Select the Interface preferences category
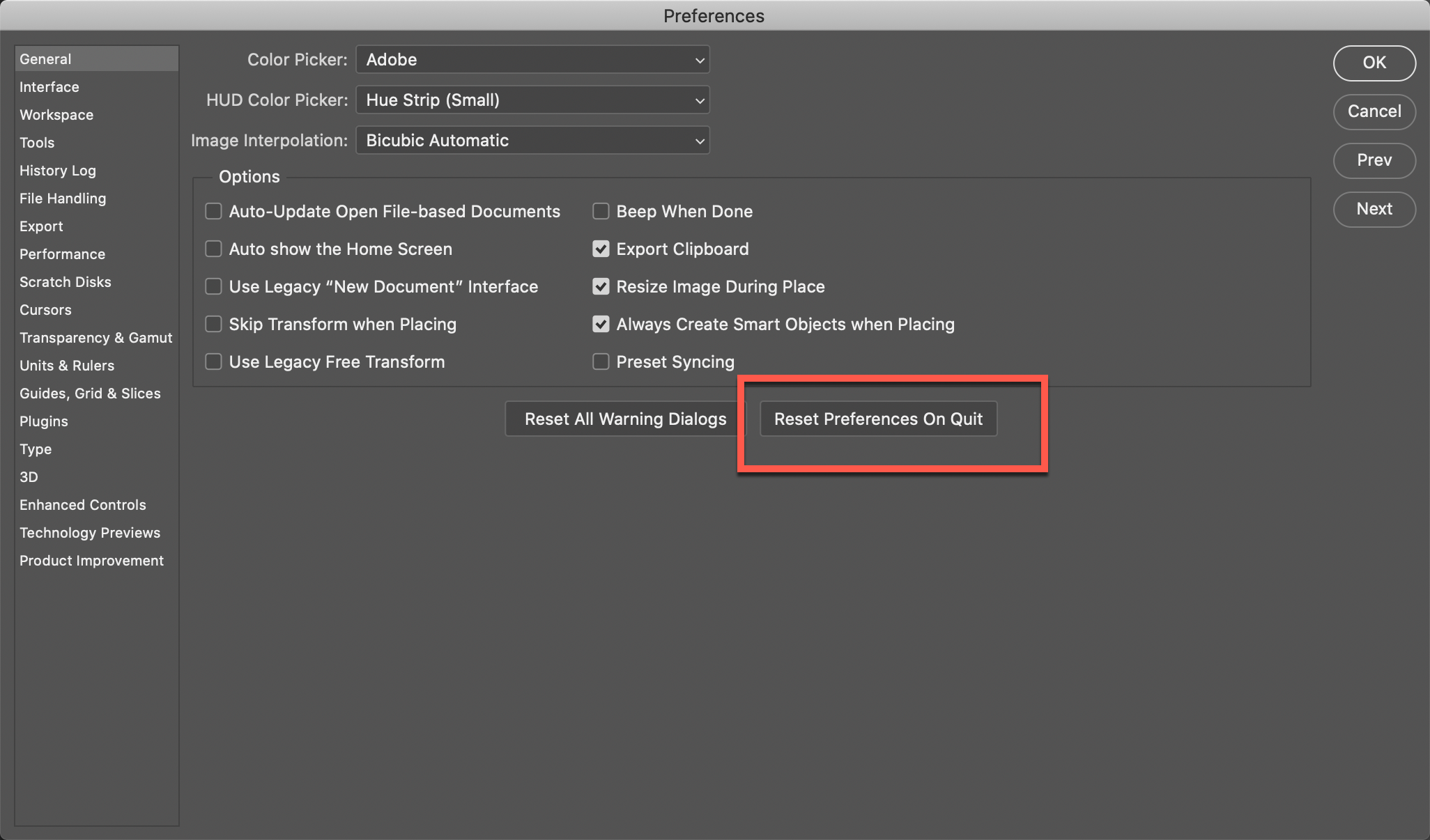 pyautogui.click(x=49, y=86)
